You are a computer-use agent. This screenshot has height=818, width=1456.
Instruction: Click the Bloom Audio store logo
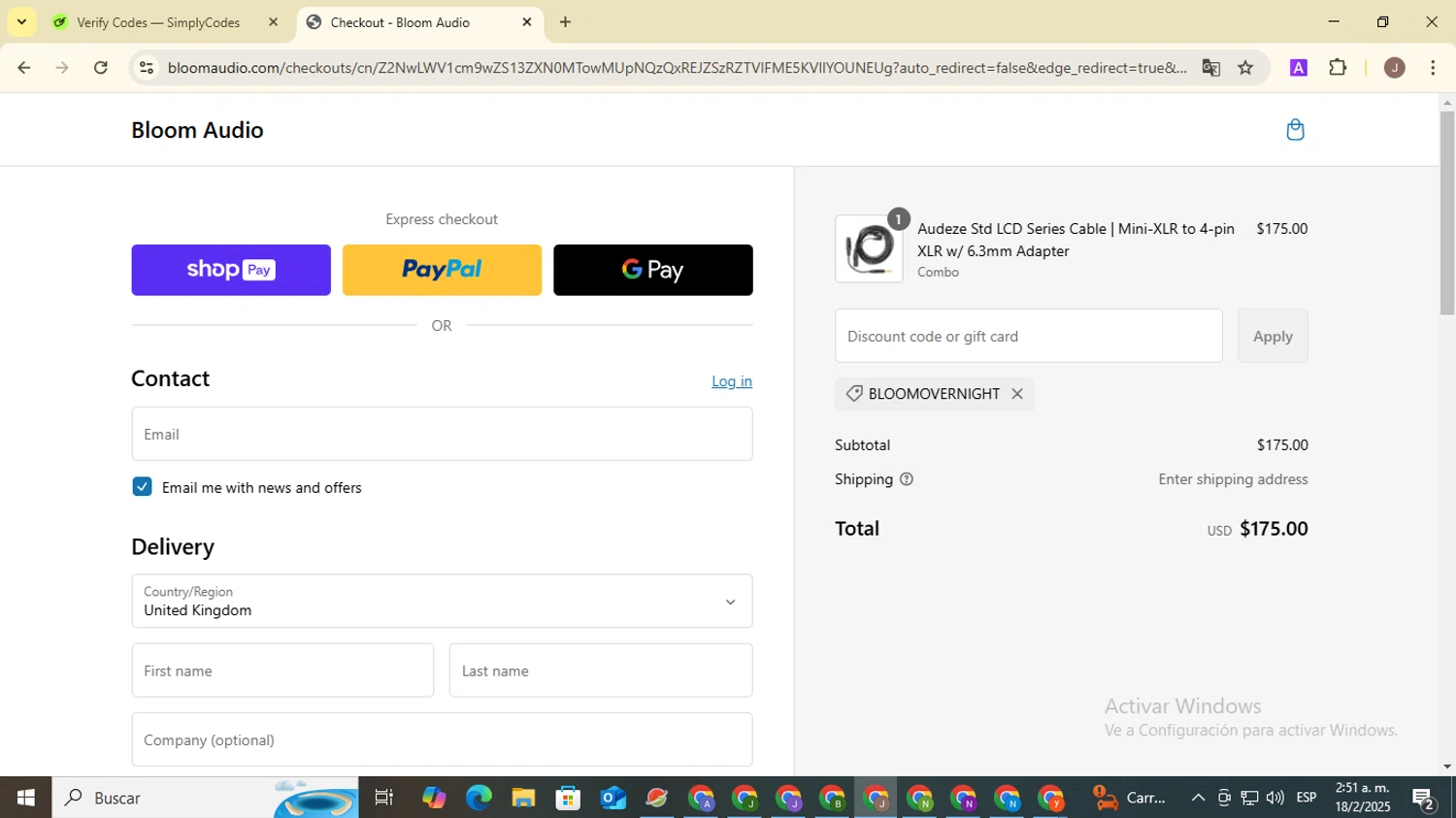[197, 130]
